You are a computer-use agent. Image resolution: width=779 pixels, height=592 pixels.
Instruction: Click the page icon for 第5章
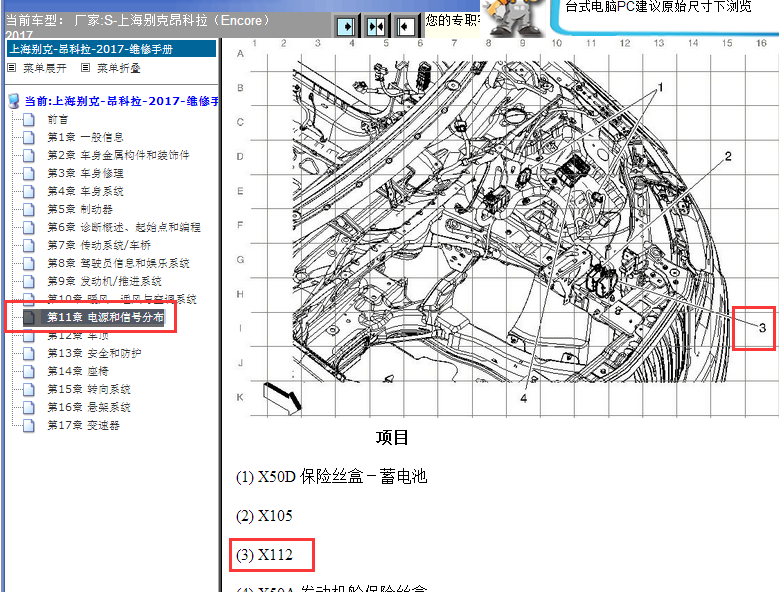pos(29,209)
